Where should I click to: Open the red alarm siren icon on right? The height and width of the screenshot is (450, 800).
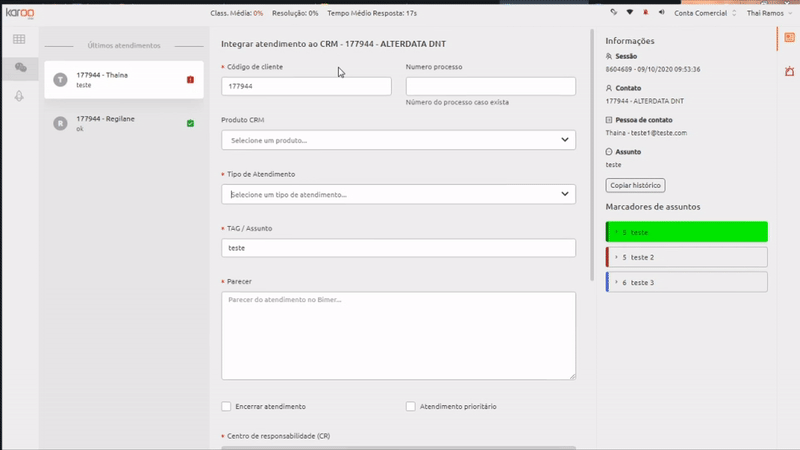click(789, 71)
